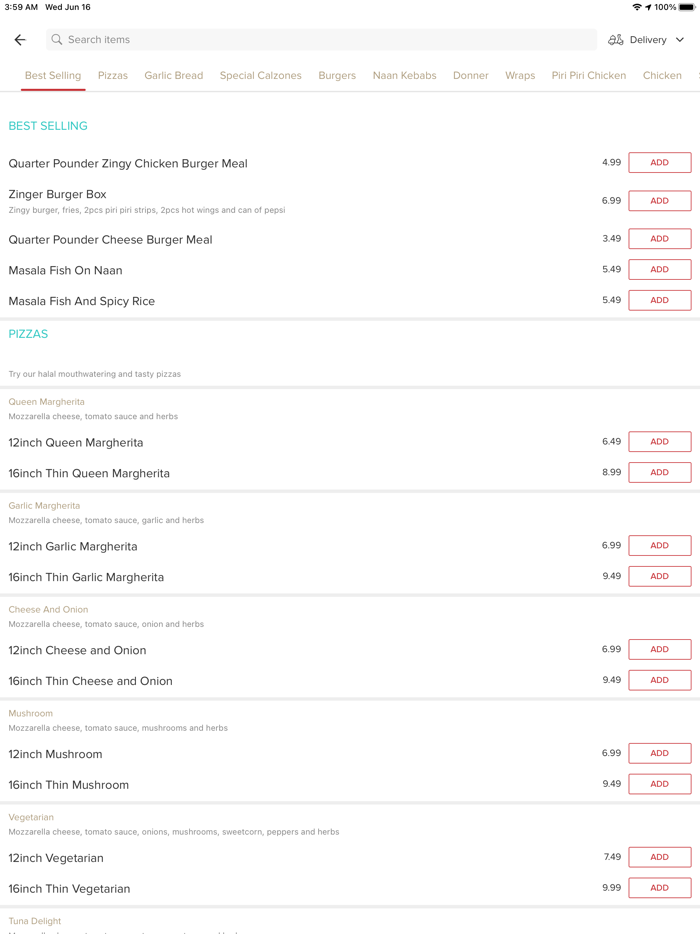Add Masala Fish On Naan
Viewport: 700px width, 934px height.
pyautogui.click(x=659, y=270)
